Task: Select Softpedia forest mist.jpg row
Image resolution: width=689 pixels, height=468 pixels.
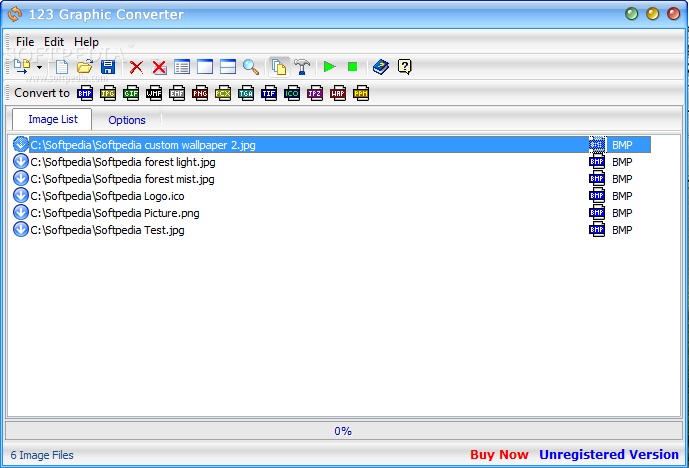Action: (332, 179)
